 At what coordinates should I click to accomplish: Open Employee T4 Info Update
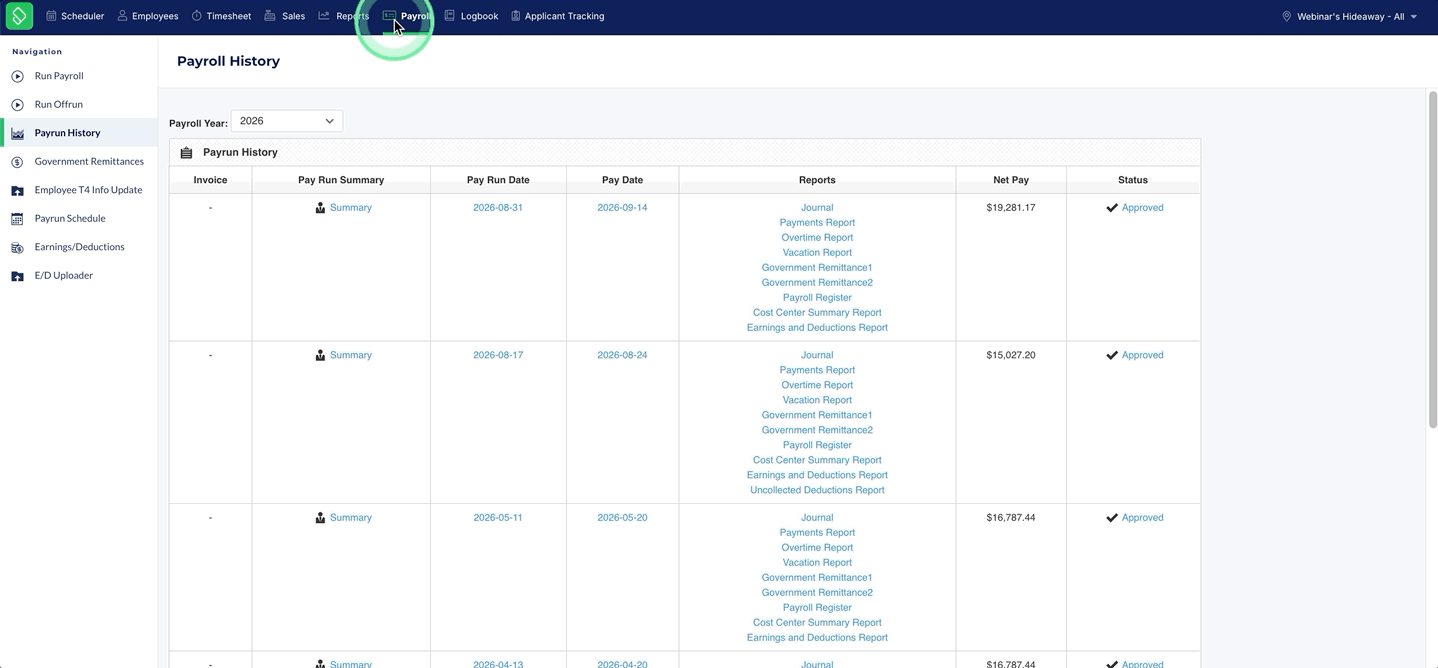(88, 190)
